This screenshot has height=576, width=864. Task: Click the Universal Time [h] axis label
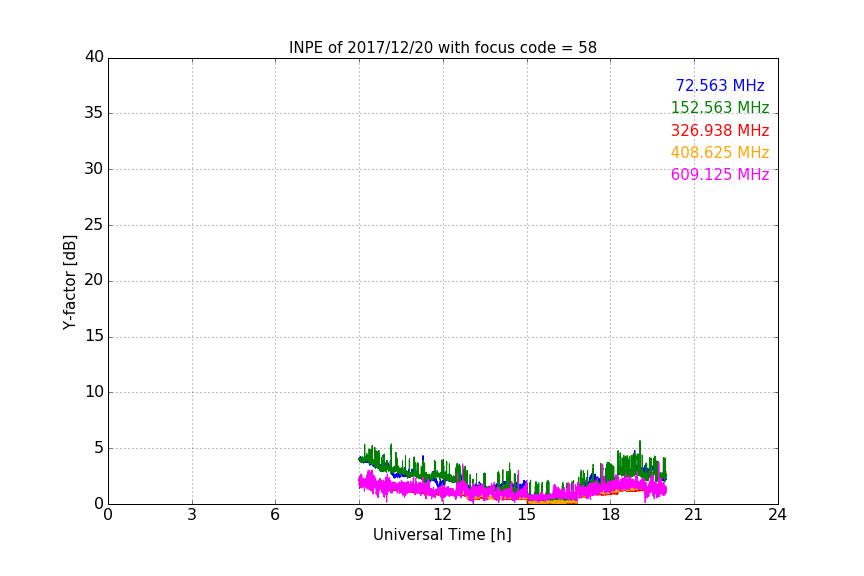coord(442,535)
